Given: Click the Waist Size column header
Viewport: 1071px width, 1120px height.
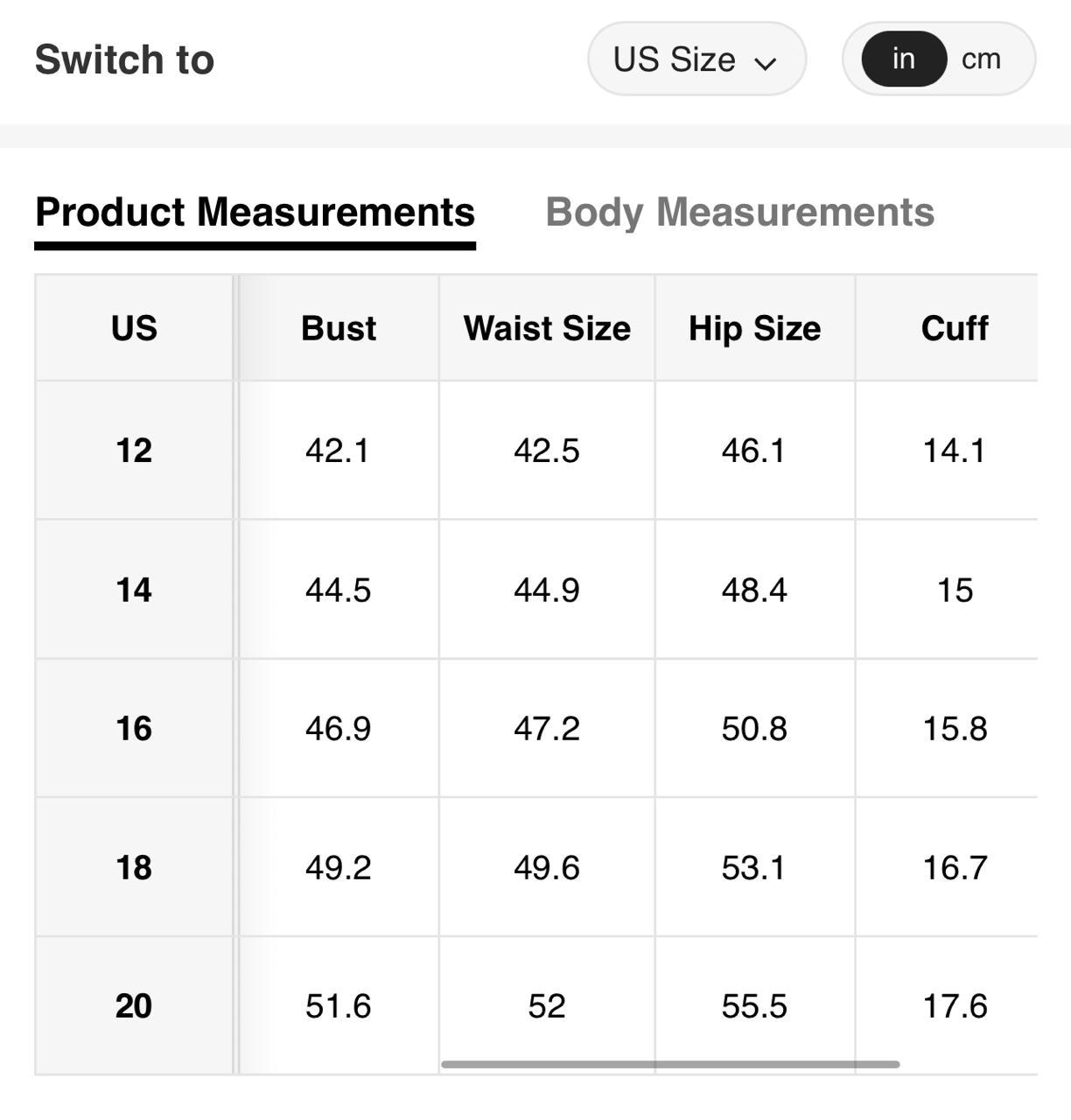Looking at the screenshot, I should coord(547,328).
